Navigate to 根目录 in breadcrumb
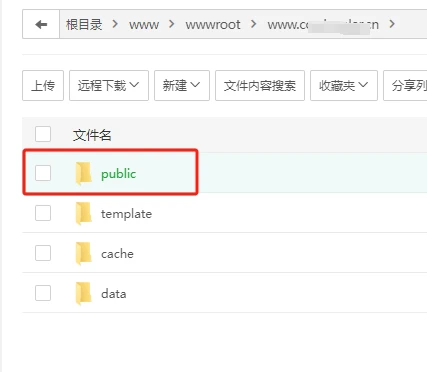The height and width of the screenshot is (372, 427). tap(84, 24)
